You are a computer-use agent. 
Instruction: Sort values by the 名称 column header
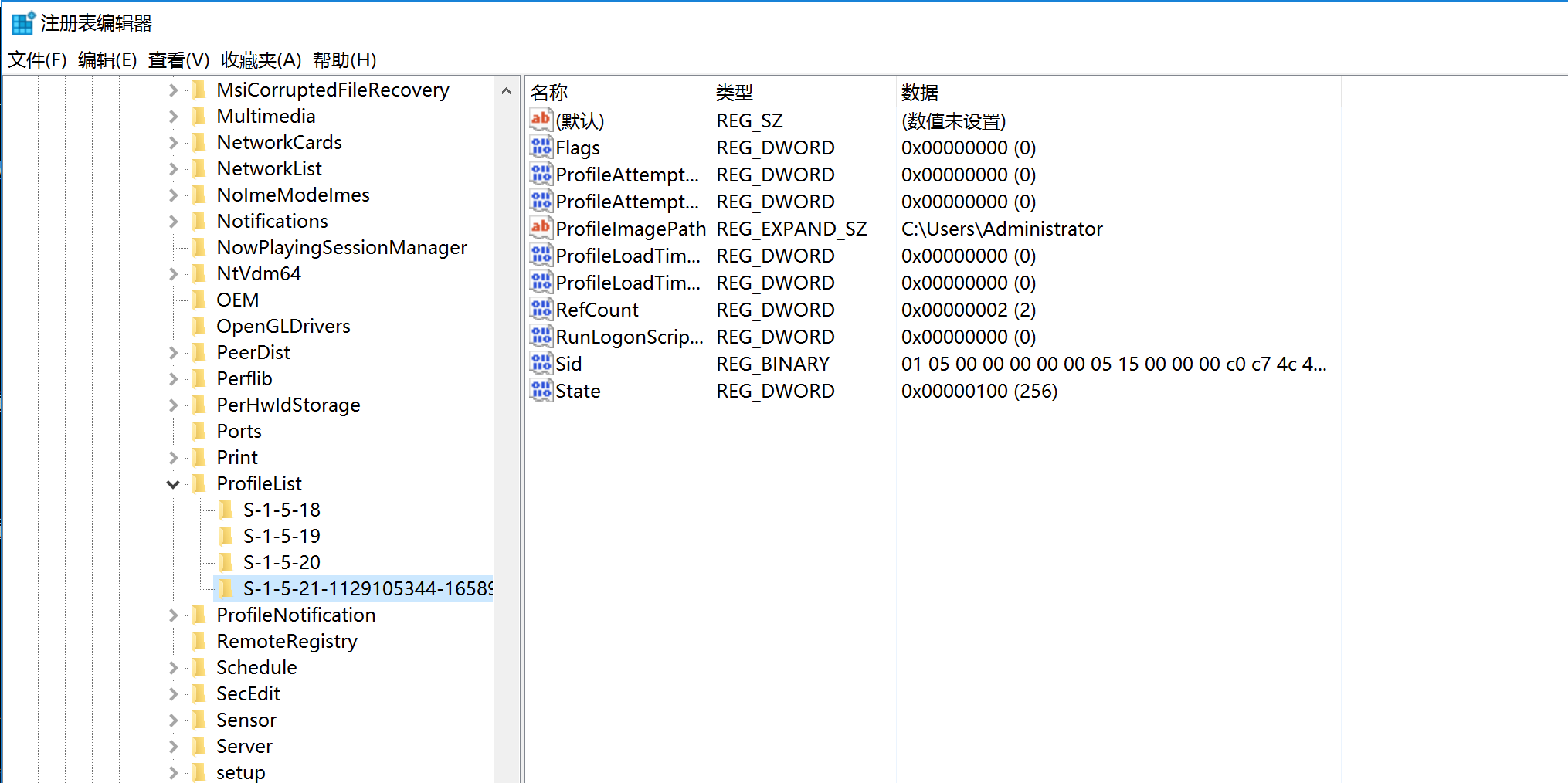[549, 93]
